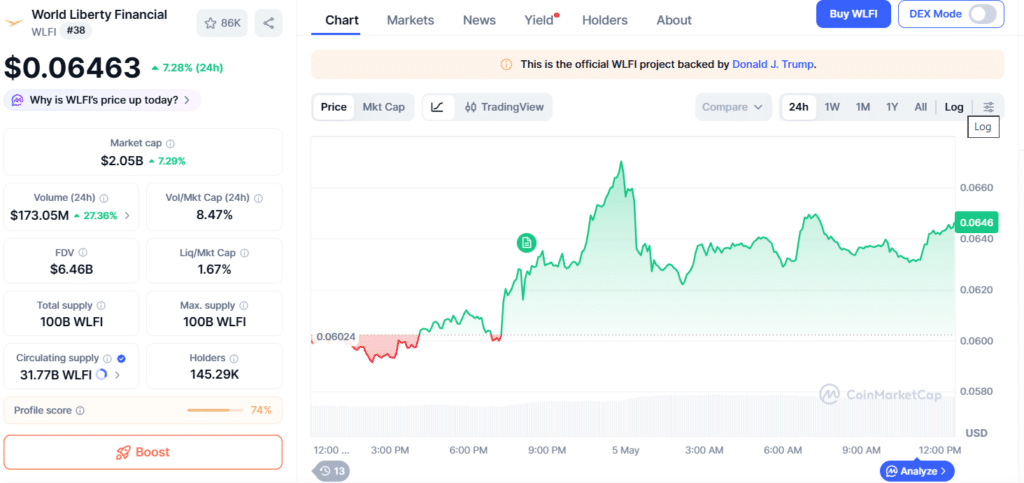
Task: Switch chart to Mkt Cap
Action: 383,107
